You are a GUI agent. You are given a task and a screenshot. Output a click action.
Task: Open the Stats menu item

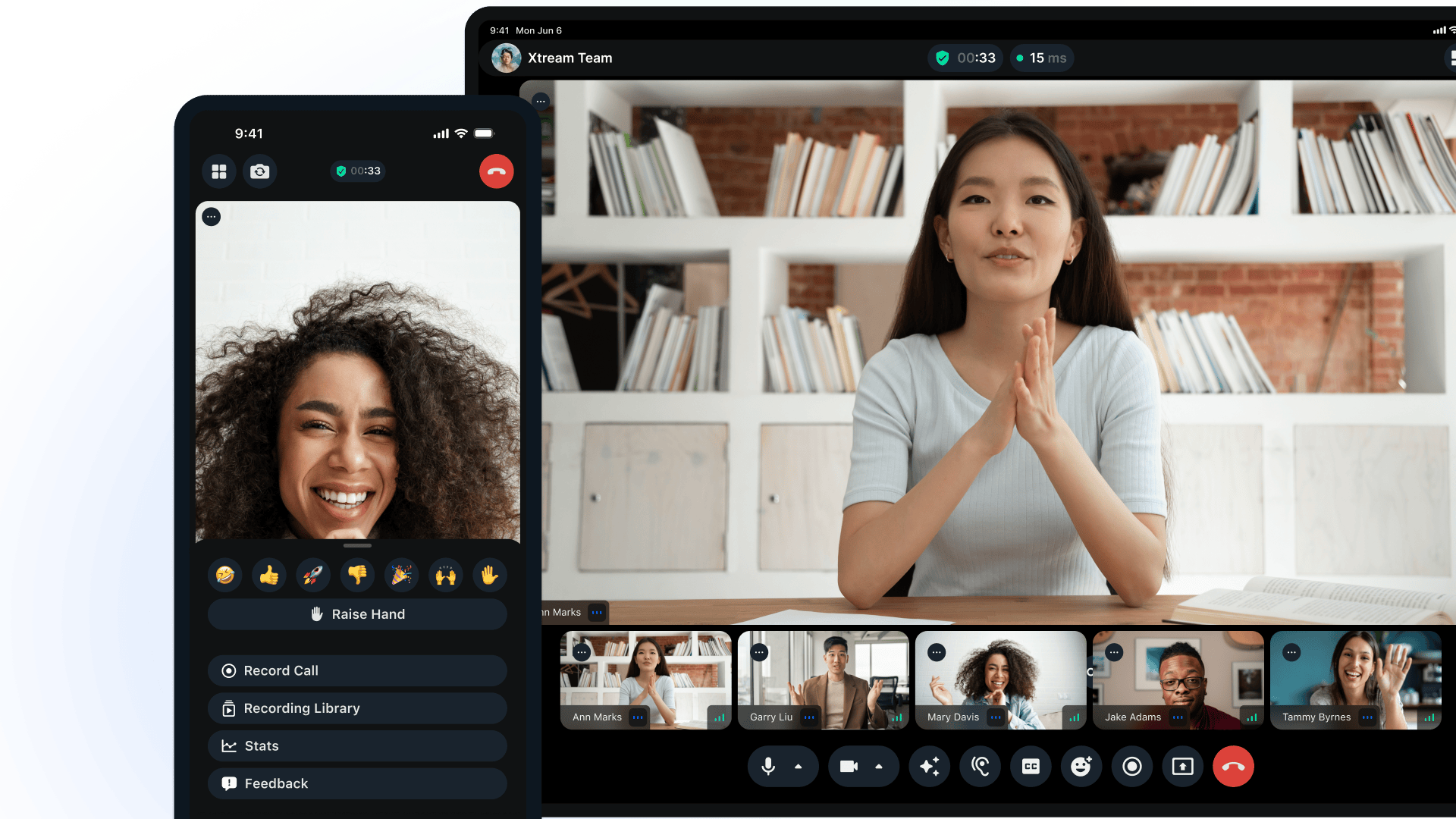click(357, 745)
